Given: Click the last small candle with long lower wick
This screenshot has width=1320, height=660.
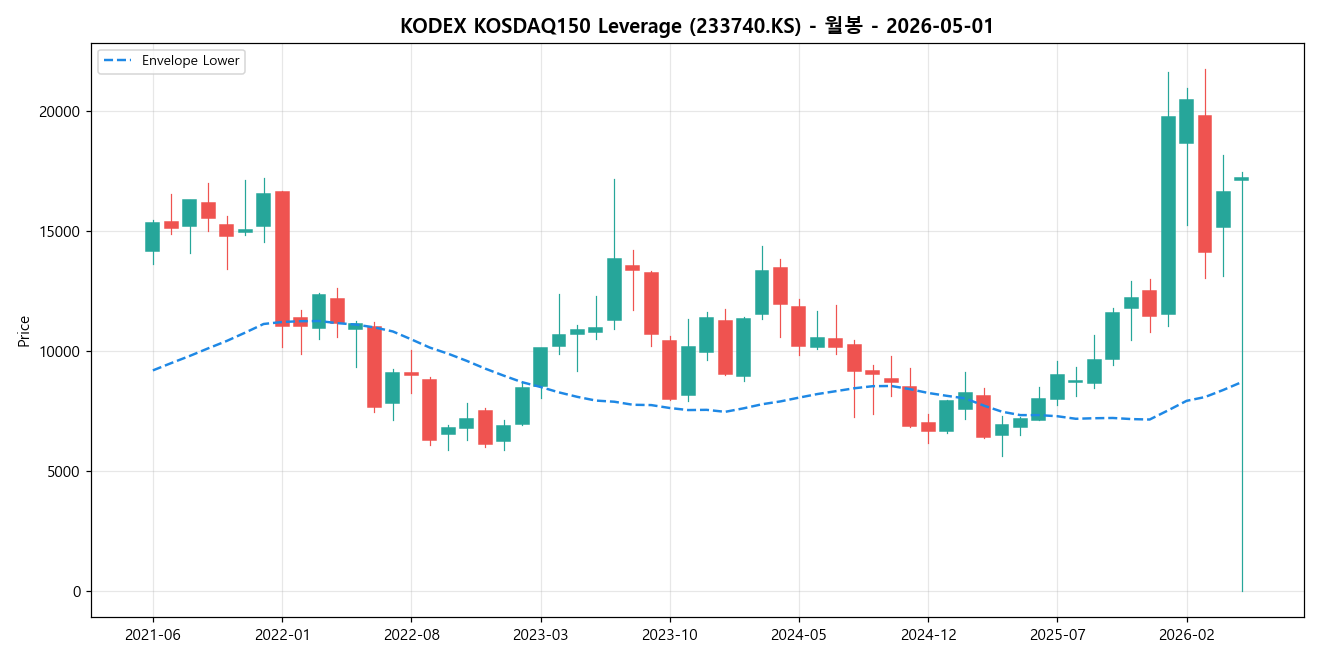Looking at the screenshot, I should (1241, 179).
